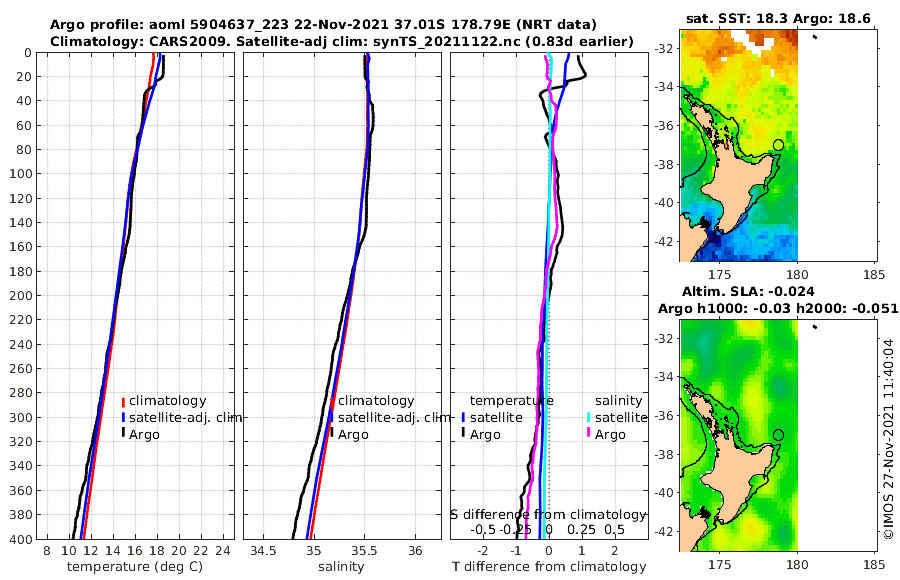The height and width of the screenshot is (580, 900).
Task: Click longitude tick 180 under SLA map
Action: (797, 565)
